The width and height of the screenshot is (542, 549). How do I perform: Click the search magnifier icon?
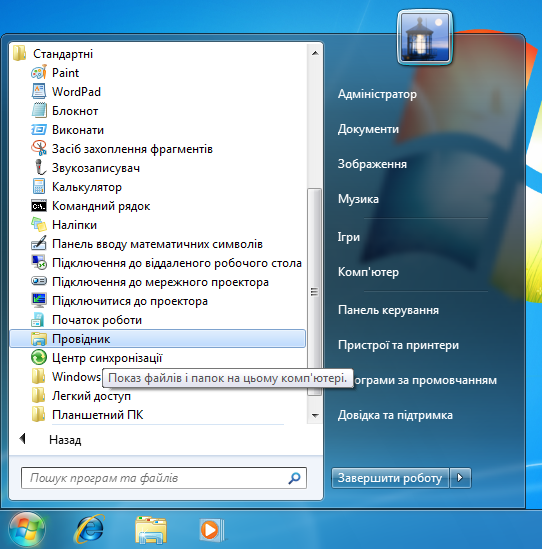294,478
